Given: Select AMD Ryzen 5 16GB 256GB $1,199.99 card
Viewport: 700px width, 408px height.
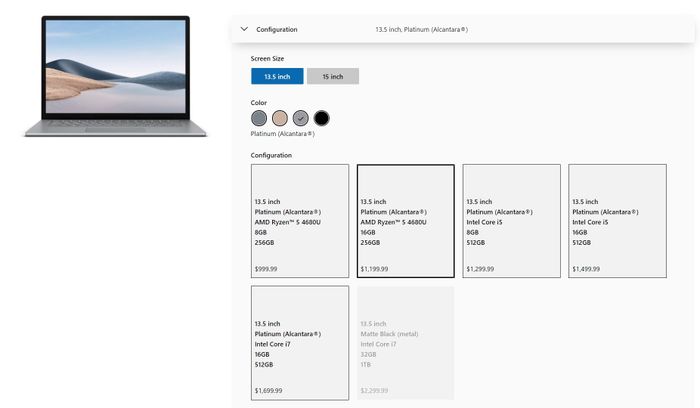Looking at the screenshot, I should click(406, 221).
